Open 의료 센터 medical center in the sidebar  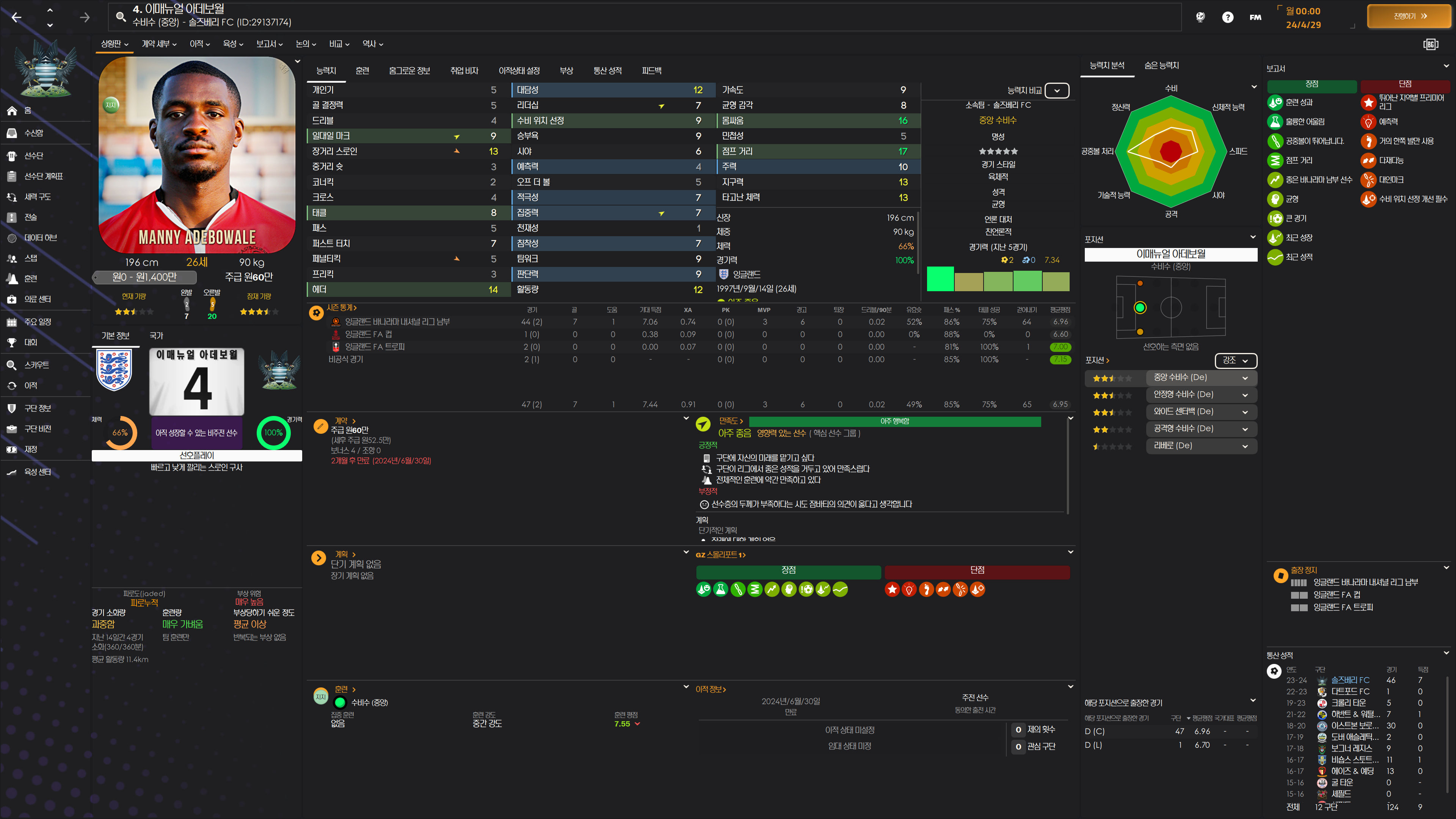[37, 299]
